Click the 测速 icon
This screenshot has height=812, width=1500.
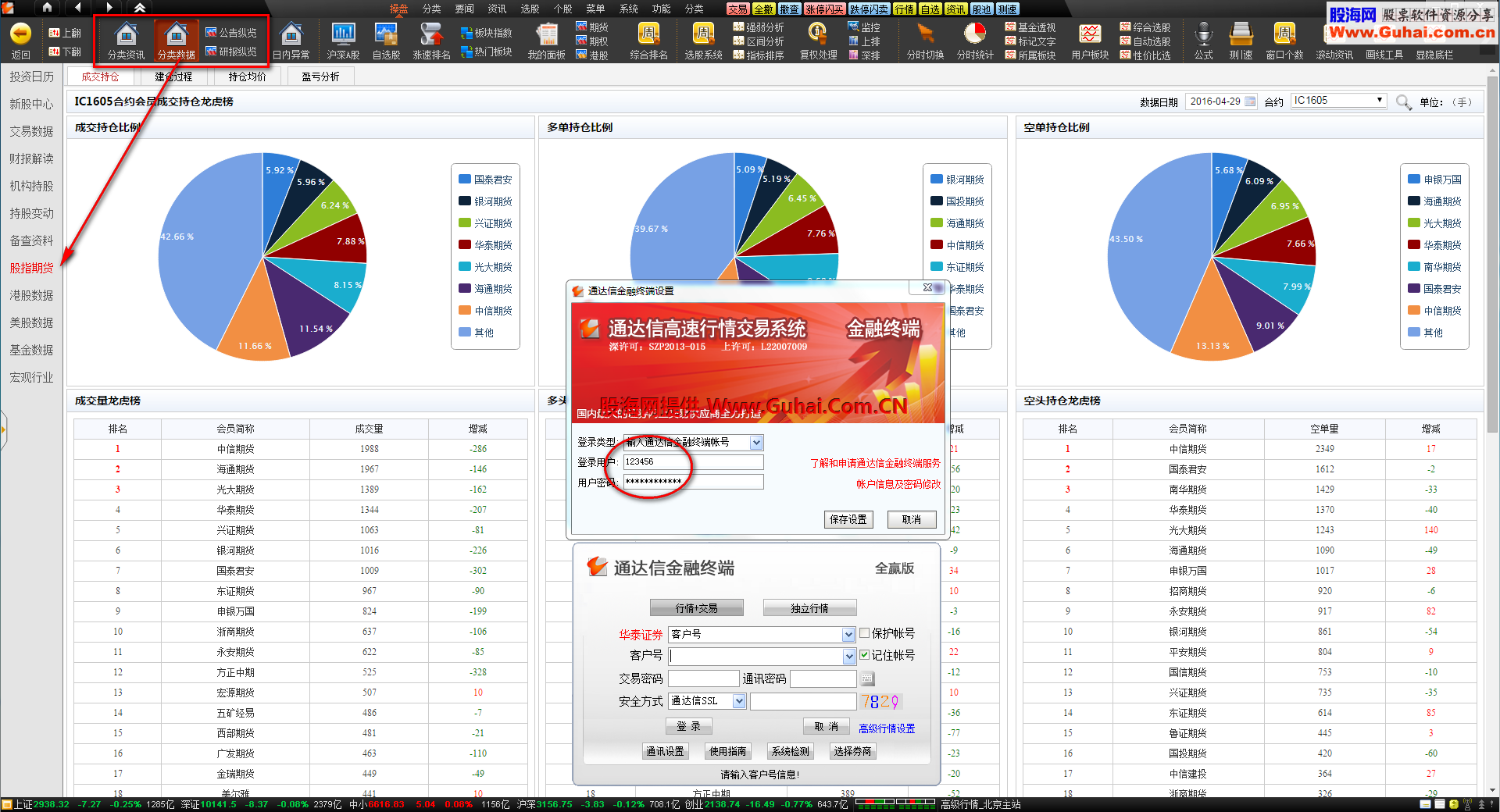point(1241,34)
